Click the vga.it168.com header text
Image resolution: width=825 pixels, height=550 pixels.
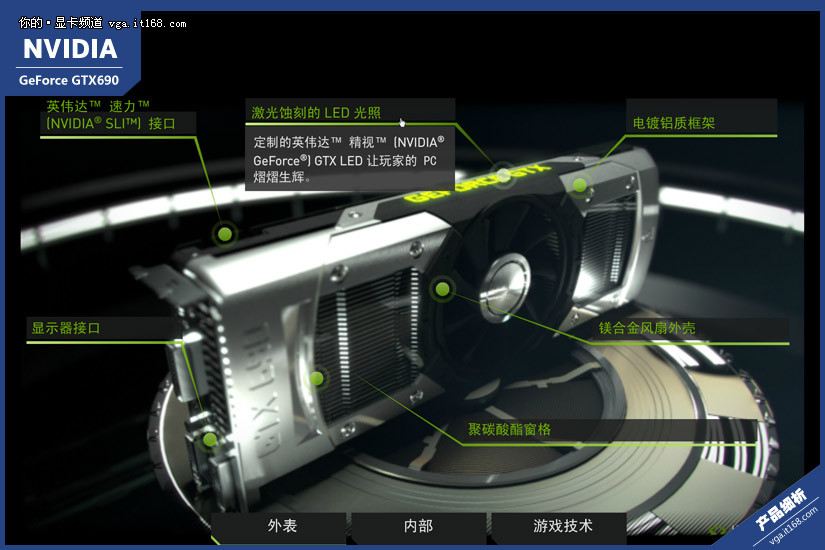point(147,24)
